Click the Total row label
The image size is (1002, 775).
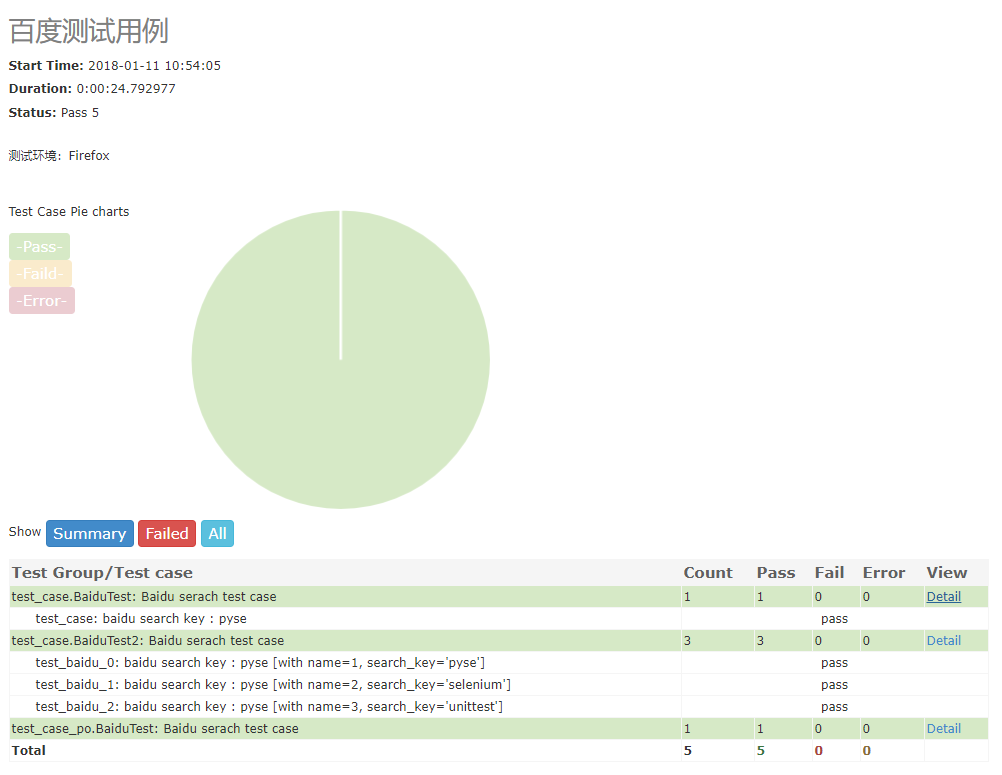pos(29,751)
